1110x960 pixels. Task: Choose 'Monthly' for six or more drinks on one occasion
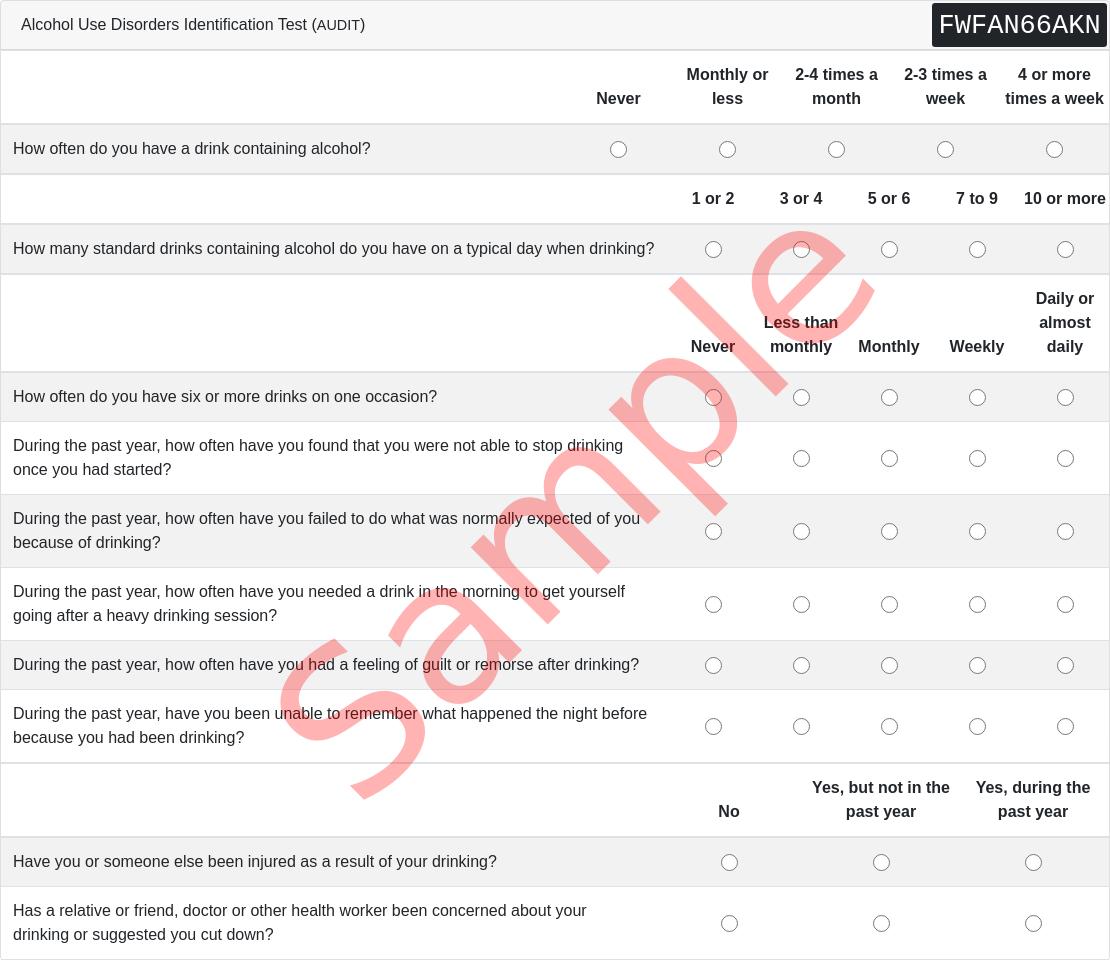tap(889, 397)
